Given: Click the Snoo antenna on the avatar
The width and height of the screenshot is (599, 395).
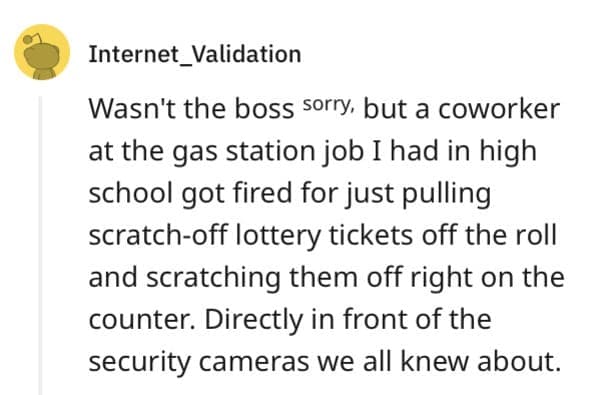Looking at the screenshot, I should pyautogui.click(x=31, y=38).
